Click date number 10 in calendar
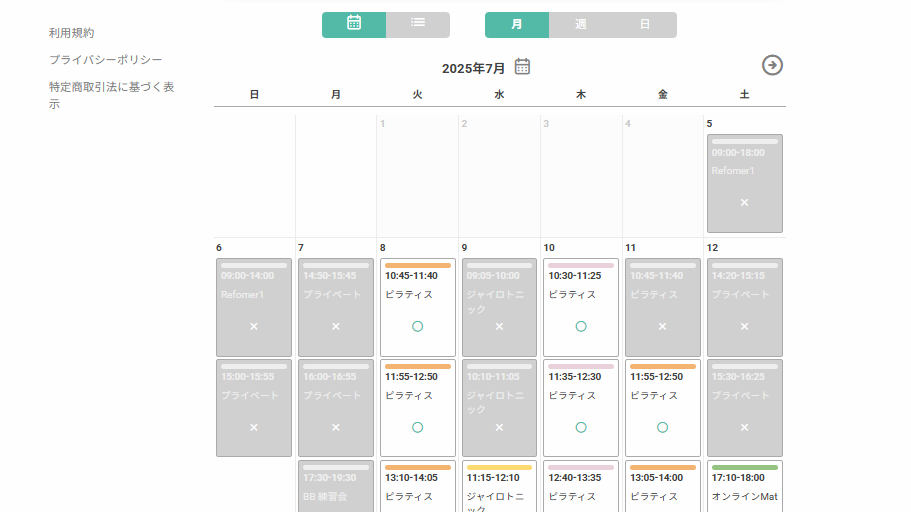Image resolution: width=911 pixels, height=512 pixels. click(x=549, y=248)
